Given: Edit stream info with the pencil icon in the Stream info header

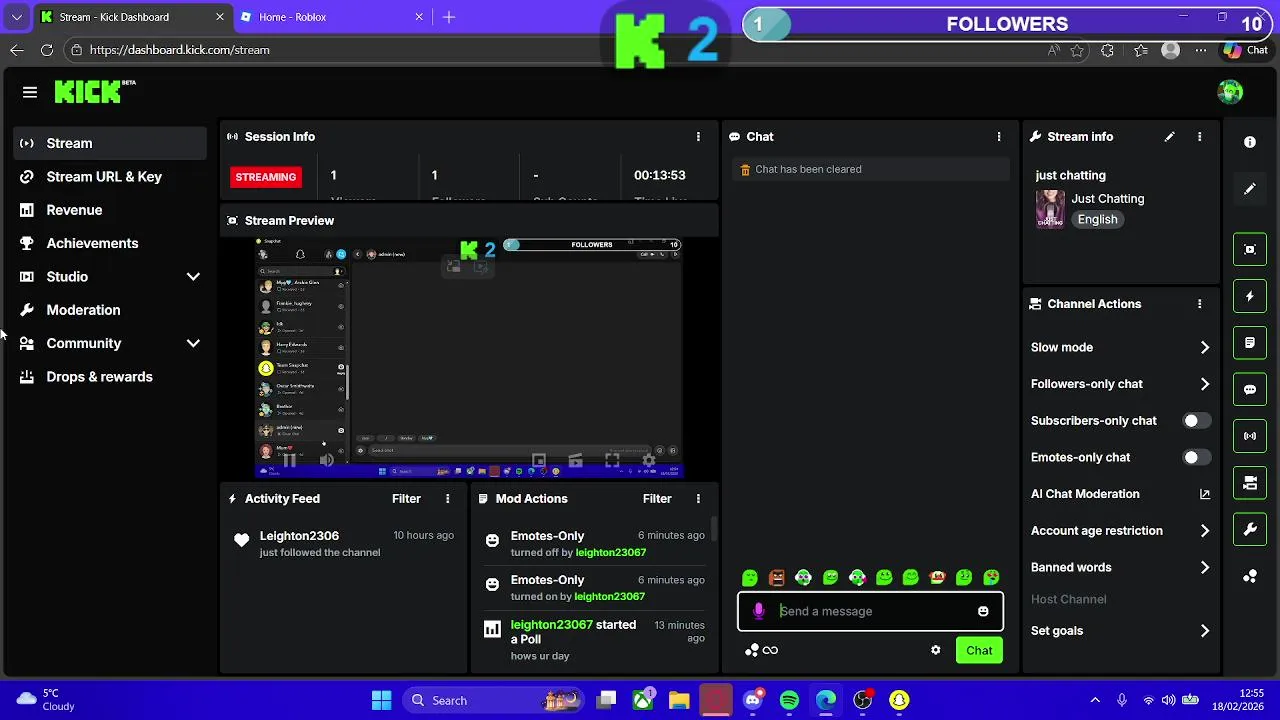Looking at the screenshot, I should click(x=1169, y=137).
